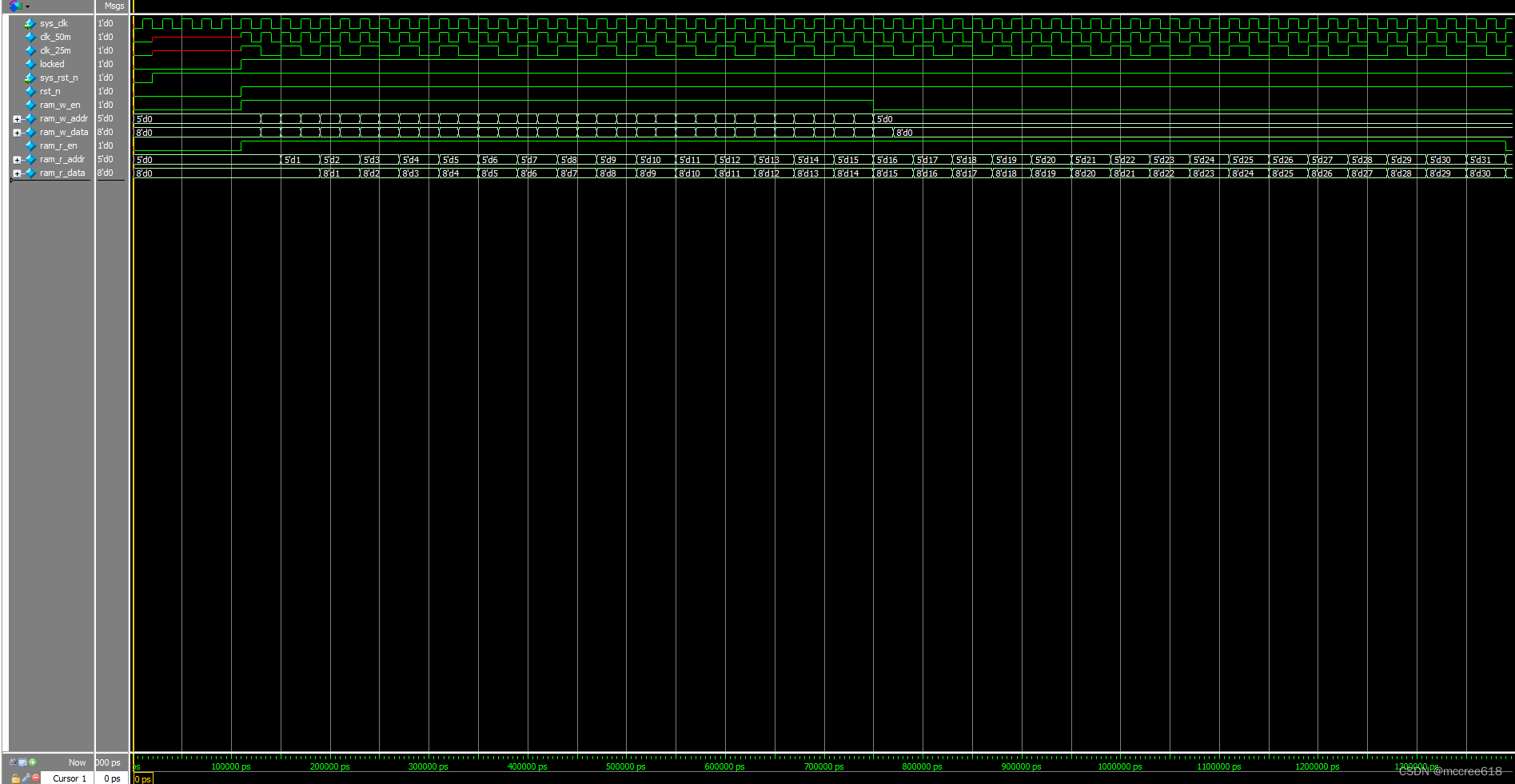Viewport: 1515px width, 784px height.
Task: Lock Cursor 1 with the padlock icon
Action: pyautogui.click(x=15, y=778)
